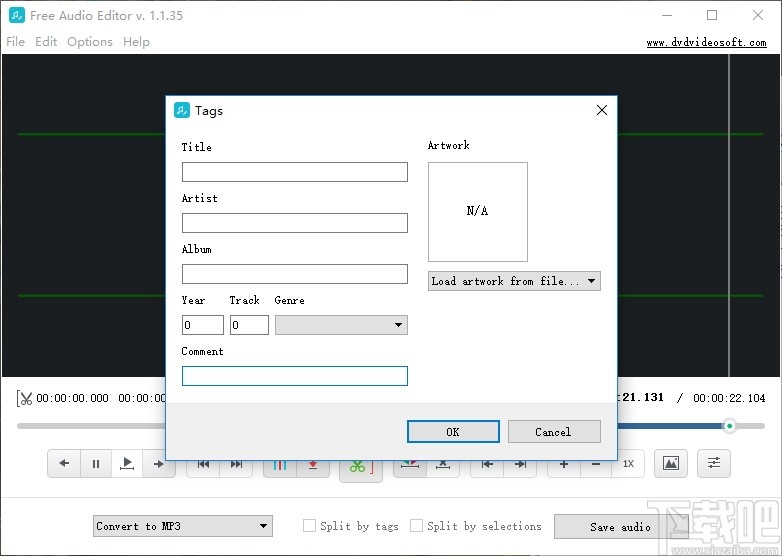
Task: Open the Help menu
Action: [136, 42]
